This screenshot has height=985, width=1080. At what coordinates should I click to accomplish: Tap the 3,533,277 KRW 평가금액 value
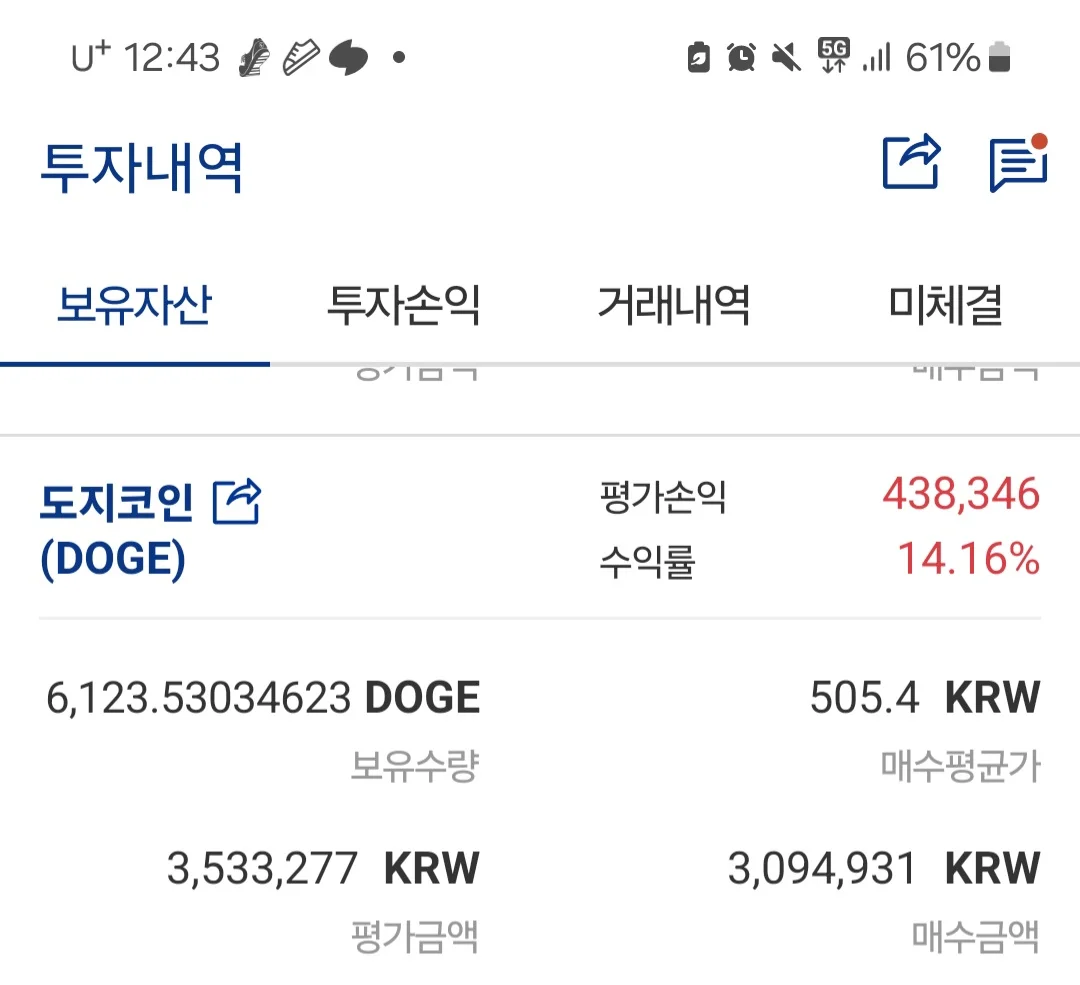pyautogui.click(x=322, y=868)
